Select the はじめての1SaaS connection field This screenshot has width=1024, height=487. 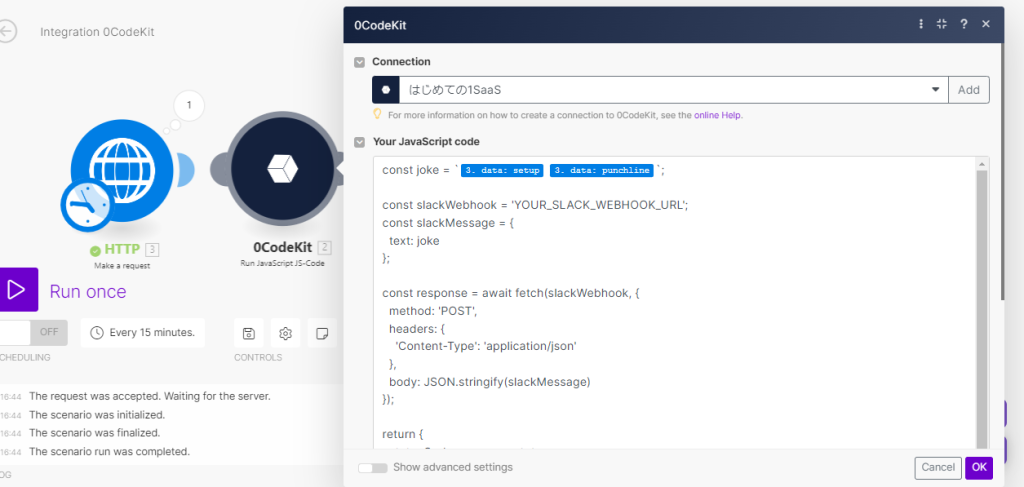673,90
